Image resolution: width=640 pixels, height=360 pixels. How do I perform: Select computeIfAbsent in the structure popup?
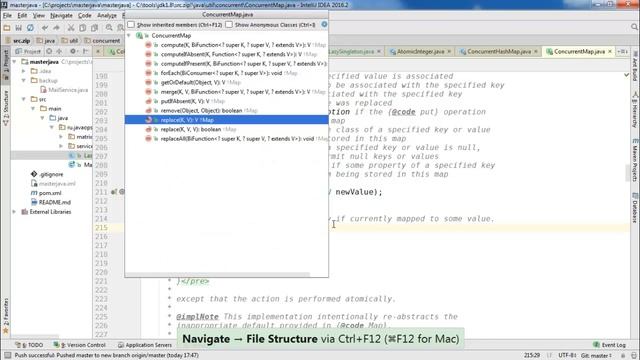[x=227, y=54]
